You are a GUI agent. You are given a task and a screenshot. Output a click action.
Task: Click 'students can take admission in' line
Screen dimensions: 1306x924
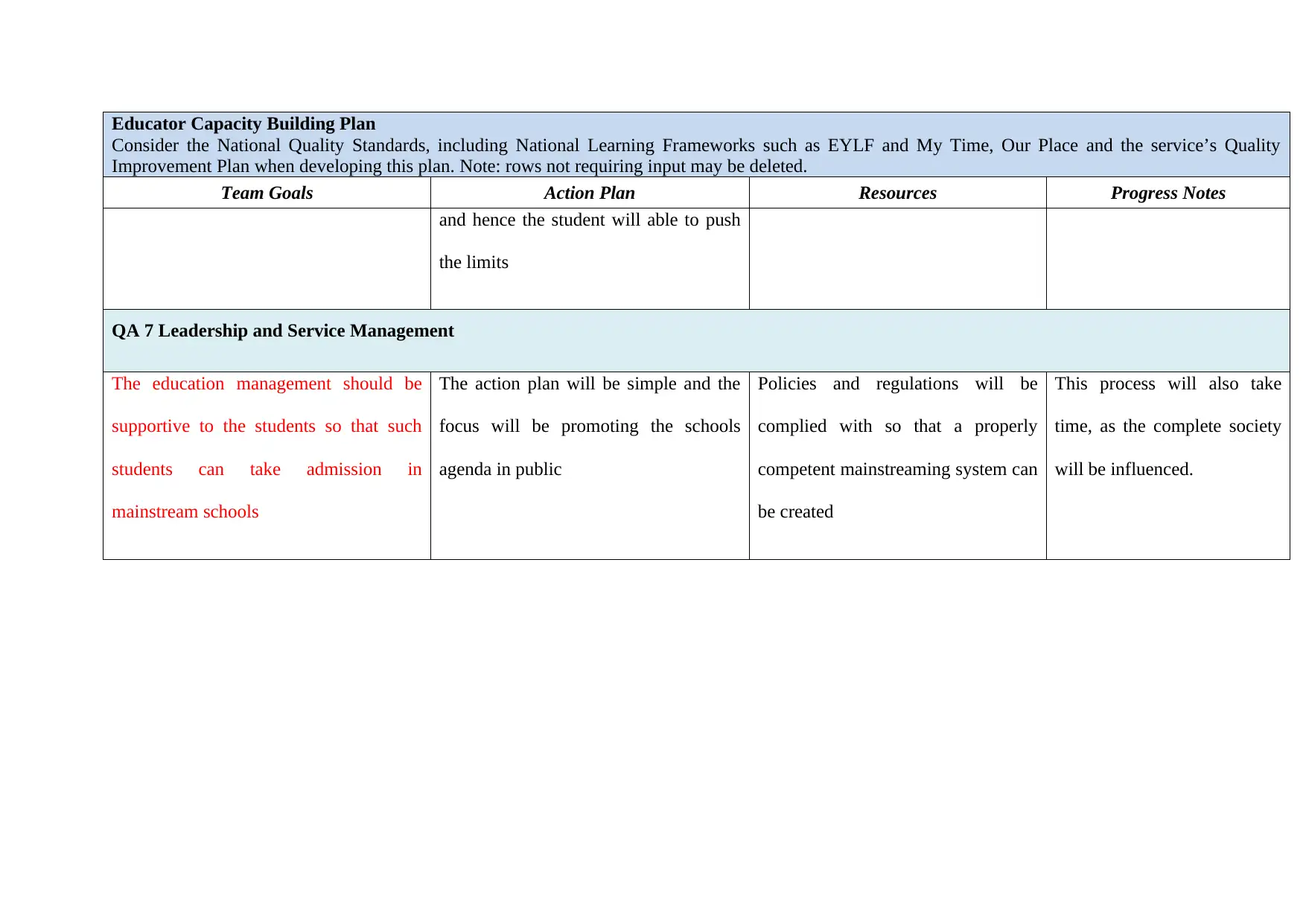tap(267, 469)
